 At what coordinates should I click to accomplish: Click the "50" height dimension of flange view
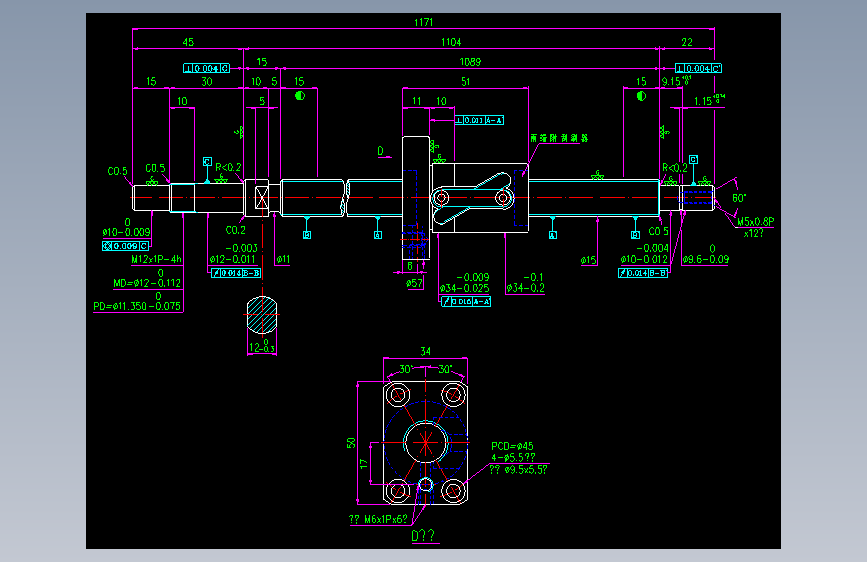[351, 443]
